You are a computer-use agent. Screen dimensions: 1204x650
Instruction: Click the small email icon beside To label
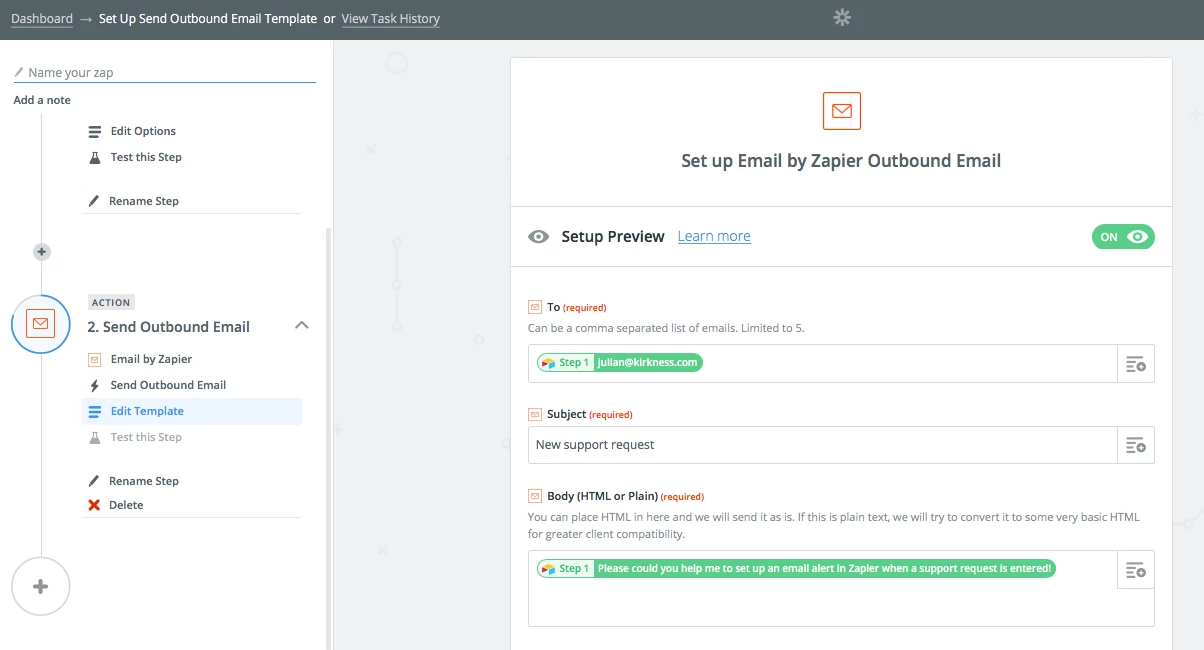click(x=535, y=307)
